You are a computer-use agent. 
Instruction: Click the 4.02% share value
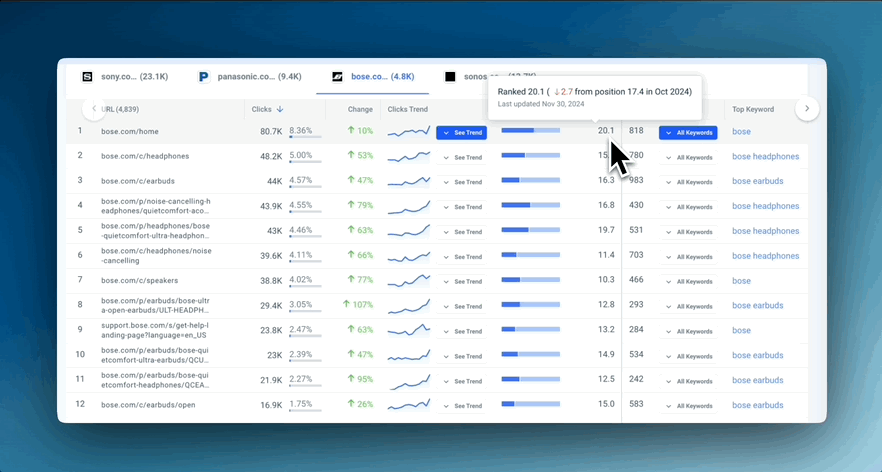(x=301, y=280)
